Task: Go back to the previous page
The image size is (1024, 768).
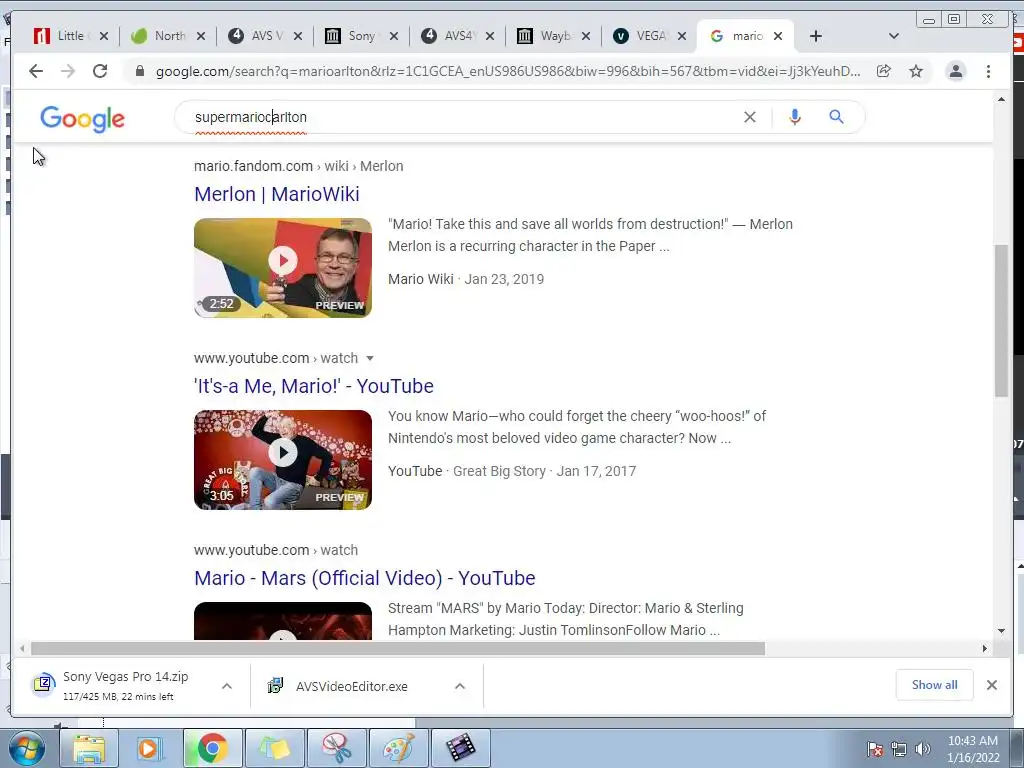Action: point(36,71)
